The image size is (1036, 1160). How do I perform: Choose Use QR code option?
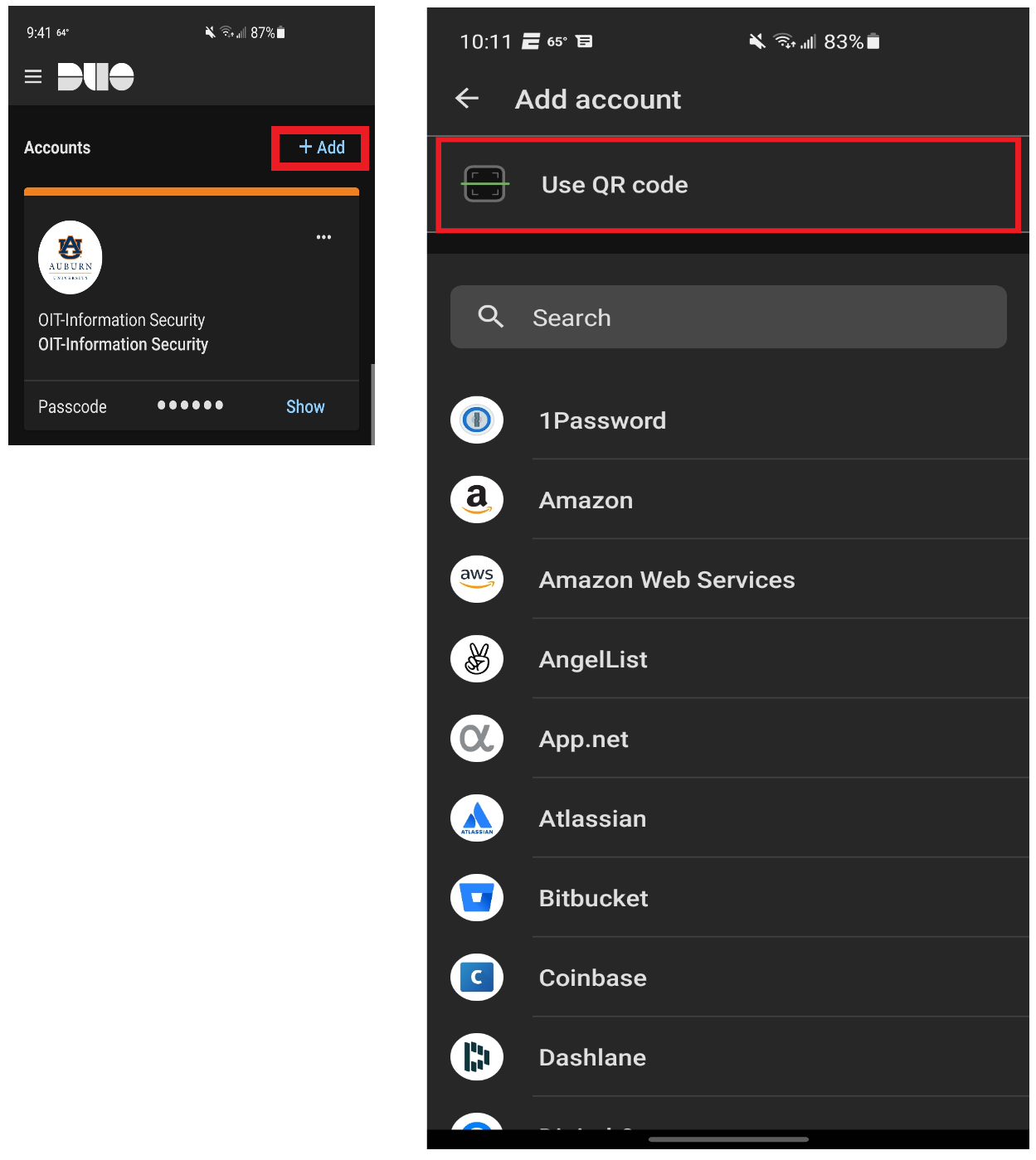727,184
